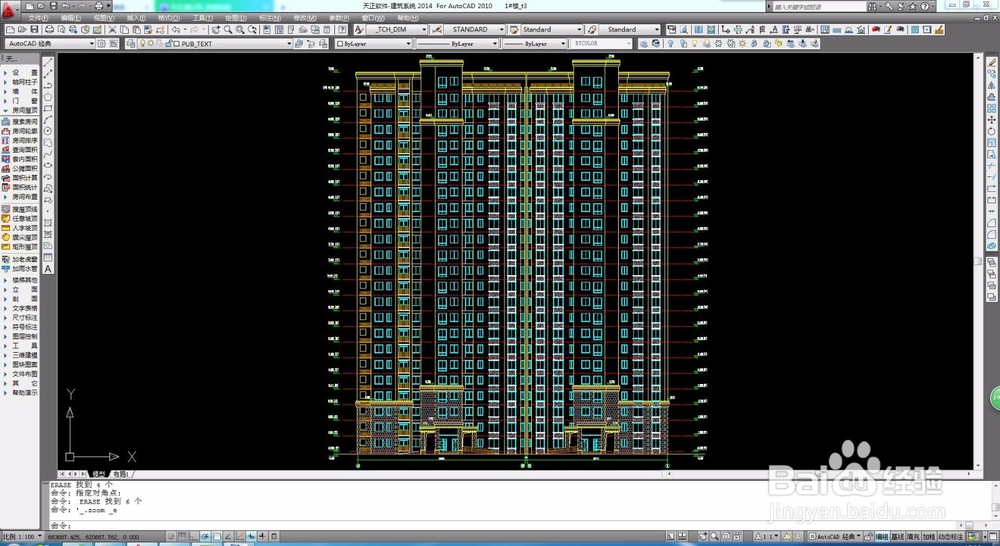Toggle Object Snap in status bar
The width and height of the screenshot is (1000, 546).
point(217,536)
